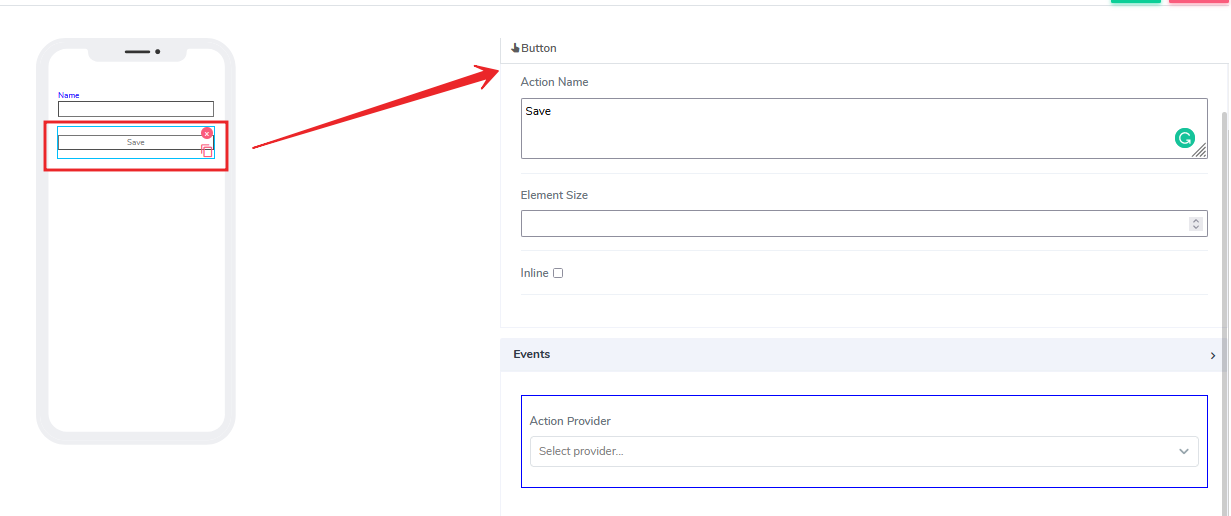Delete the Save button with red X icon
The height and width of the screenshot is (516, 1231).
(207, 133)
